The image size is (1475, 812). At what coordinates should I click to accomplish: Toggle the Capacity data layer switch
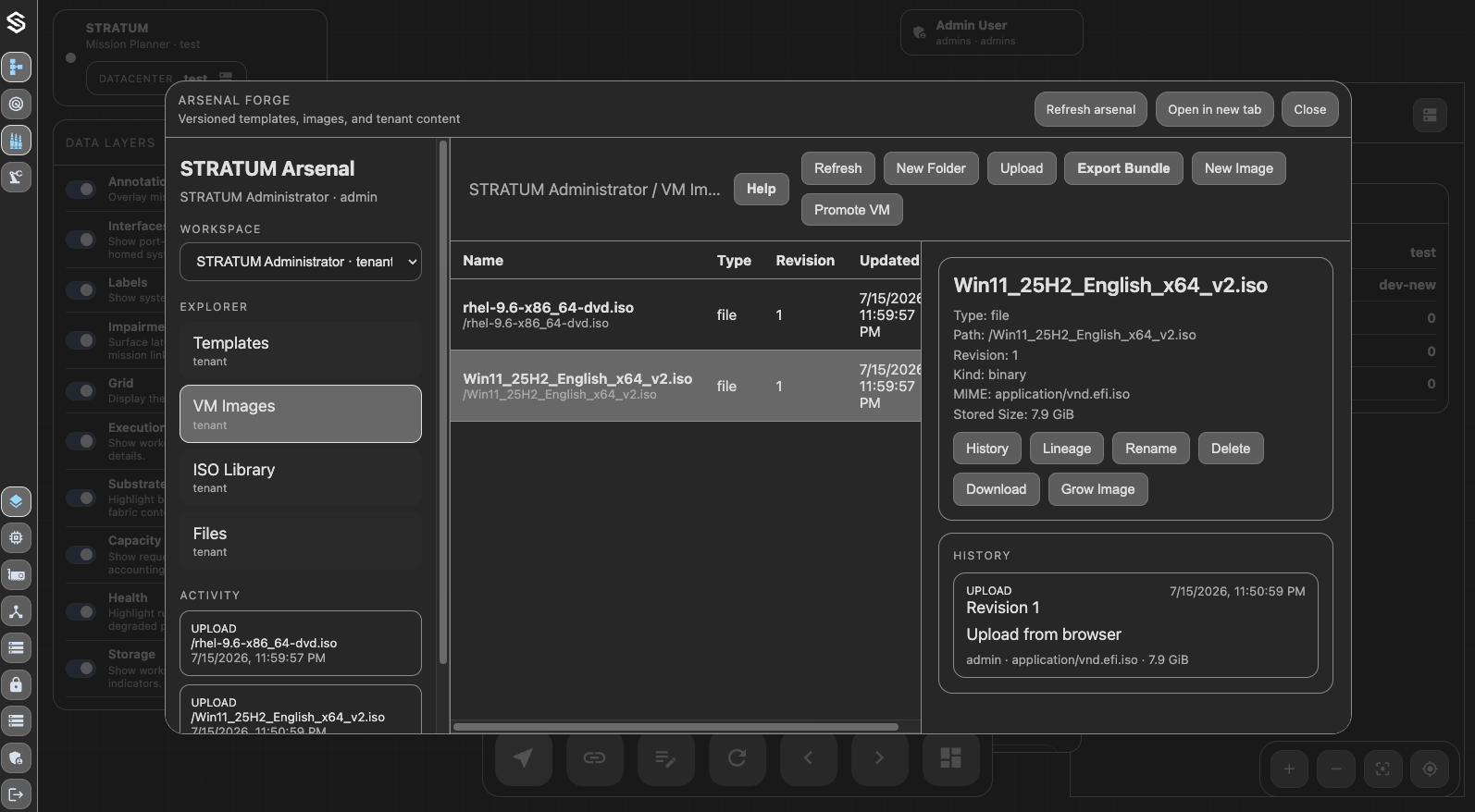coord(81,554)
